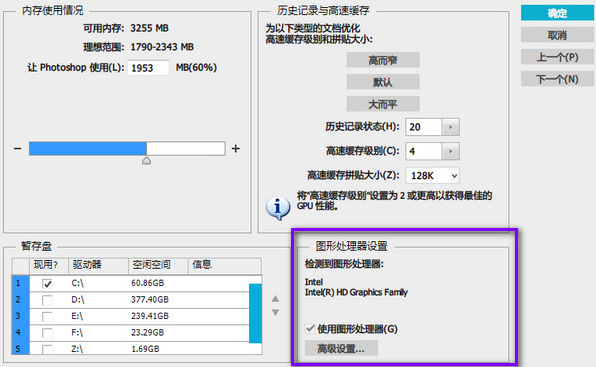
Task: Increase memory with the plus icon
Action: pos(236,149)
